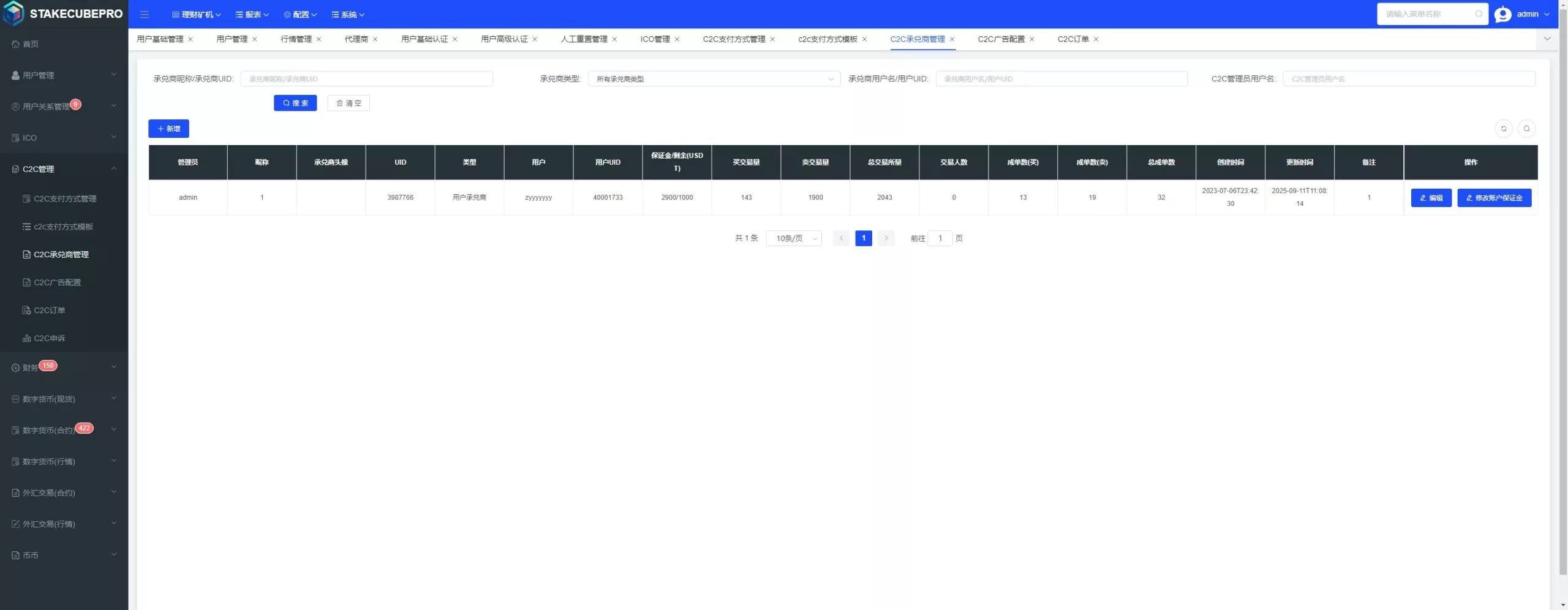Click 编辑 for admin row

1431,198
